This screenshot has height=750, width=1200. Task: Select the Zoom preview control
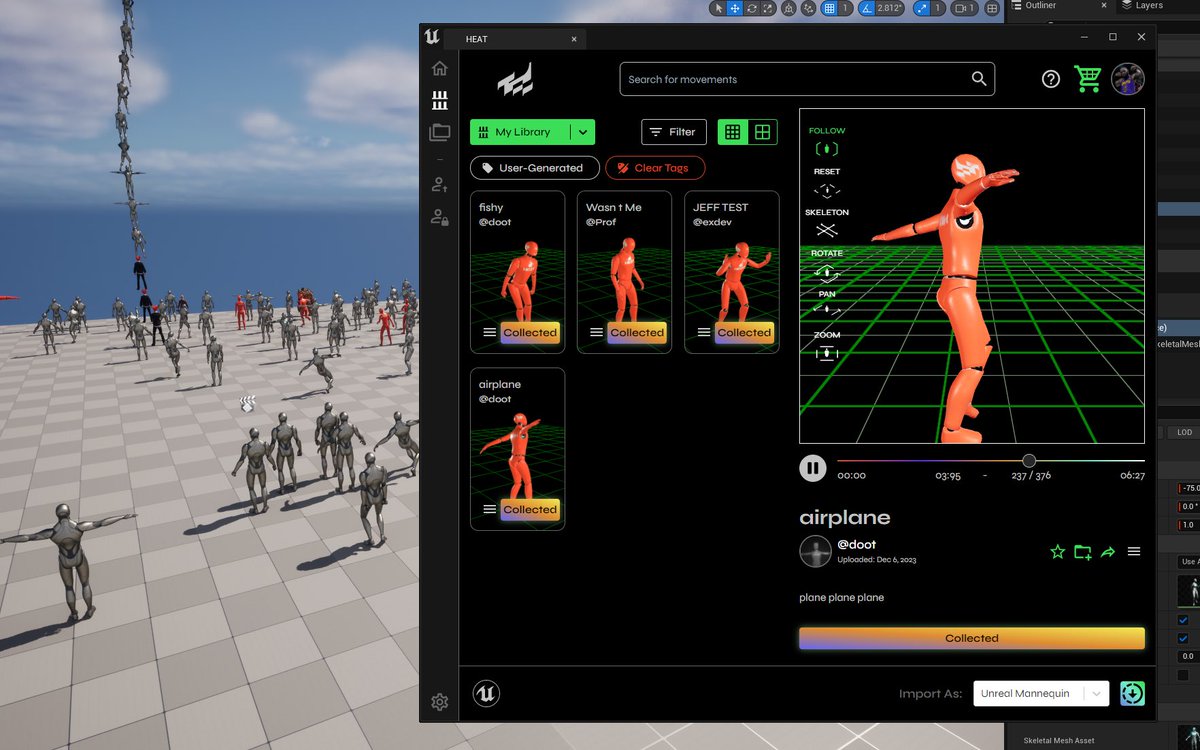coord(827,346)
